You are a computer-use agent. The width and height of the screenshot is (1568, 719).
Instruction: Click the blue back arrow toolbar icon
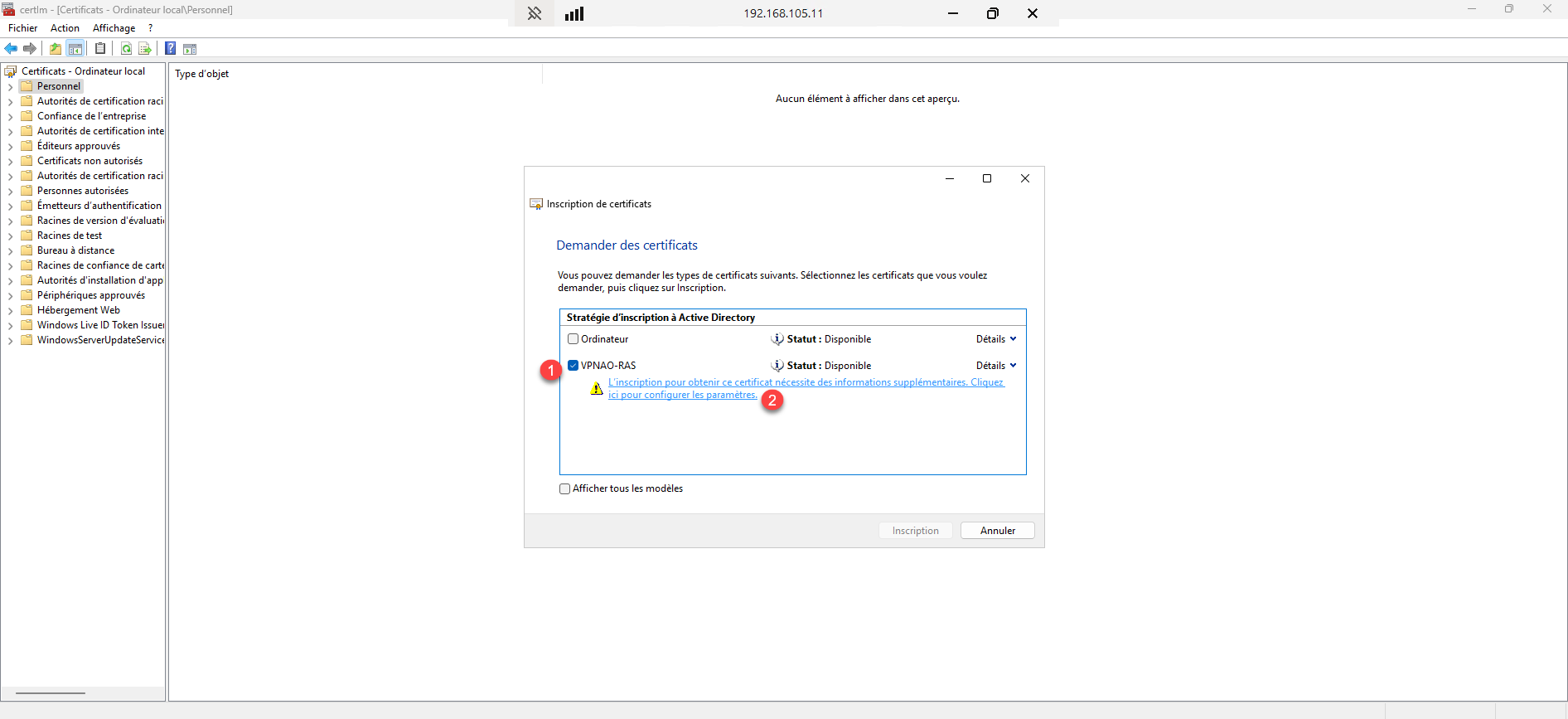pyautogui.click(x=12, y=49)
